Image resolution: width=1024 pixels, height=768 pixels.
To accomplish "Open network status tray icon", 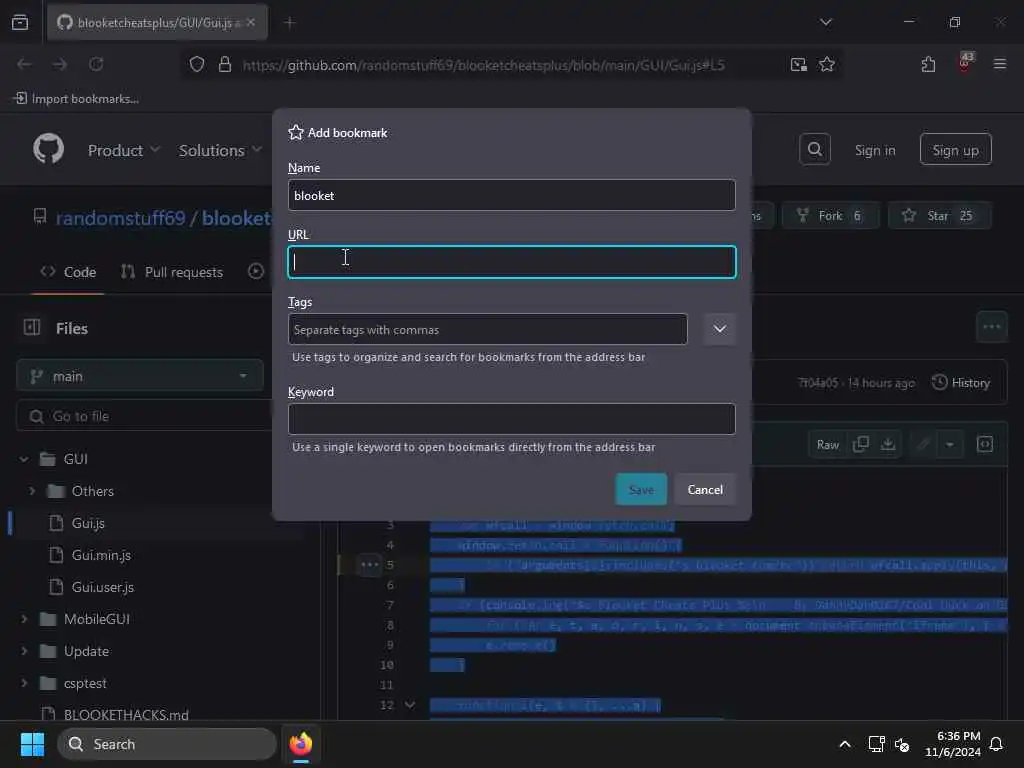I will click(x=876, y=744).
